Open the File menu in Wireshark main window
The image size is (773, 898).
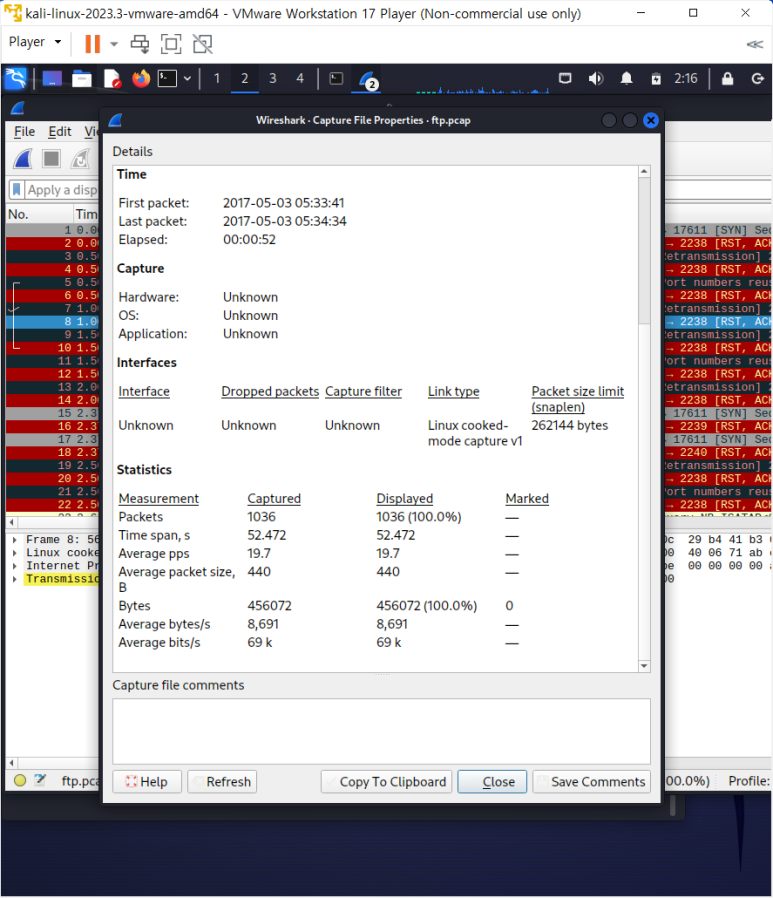[x=24, y=132]
